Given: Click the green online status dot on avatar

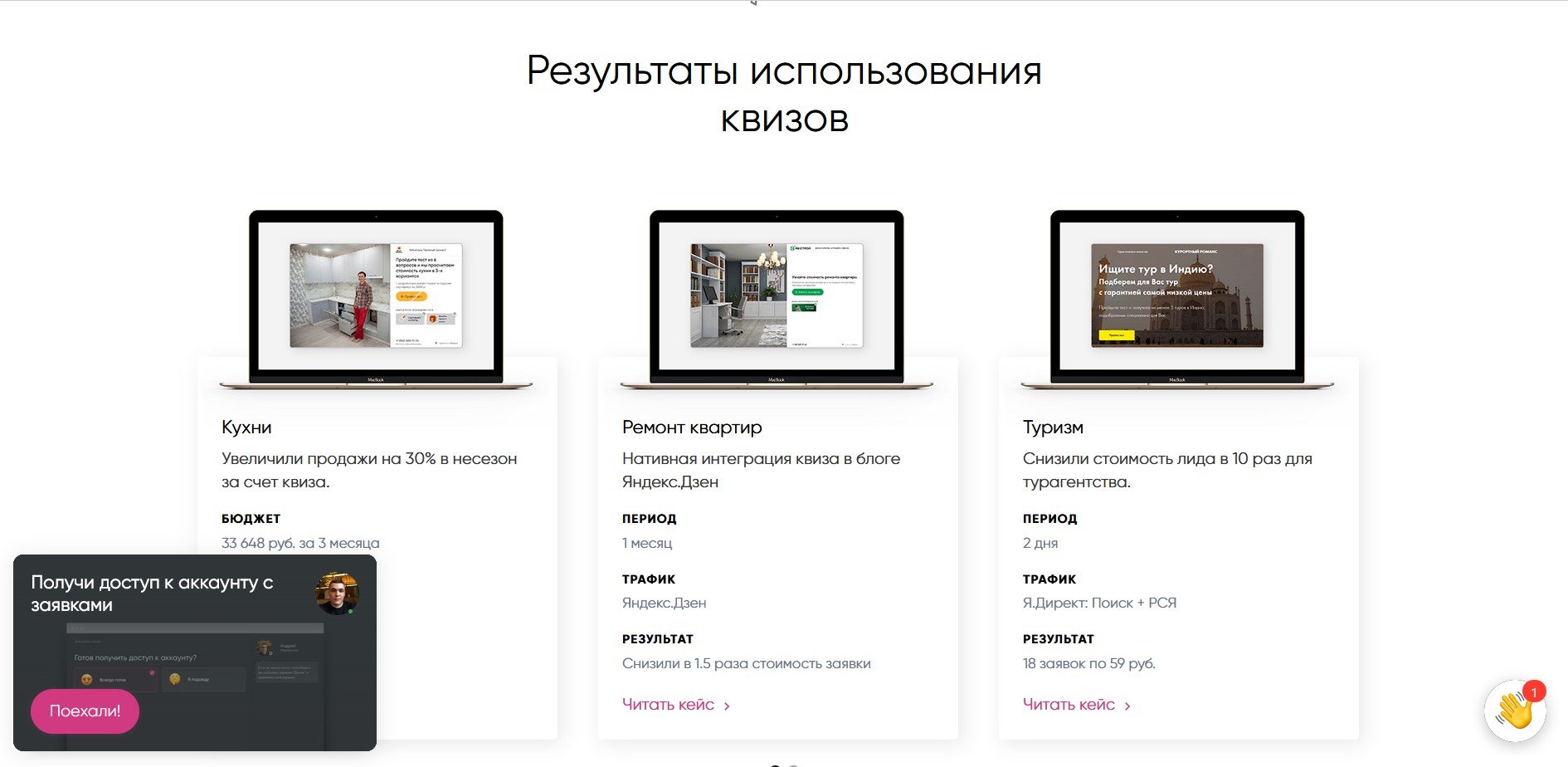Looking at the screenshot, I should [351, 612].
